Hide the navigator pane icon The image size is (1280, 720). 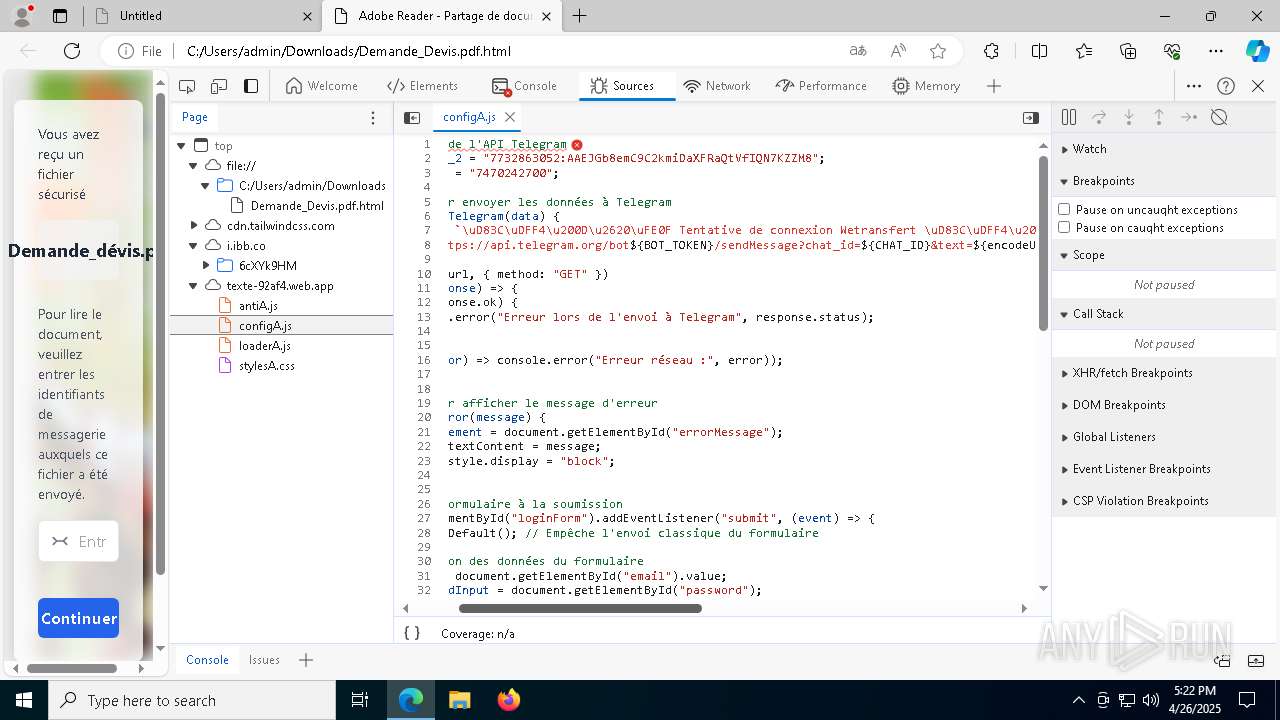coord(412,118)
